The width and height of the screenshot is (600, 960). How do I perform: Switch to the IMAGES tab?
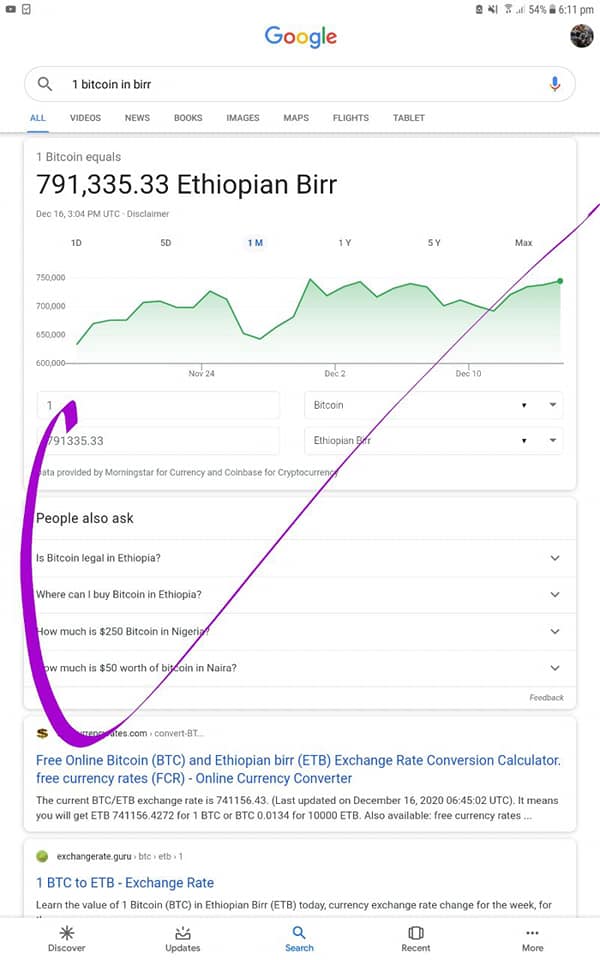(243, 118)
